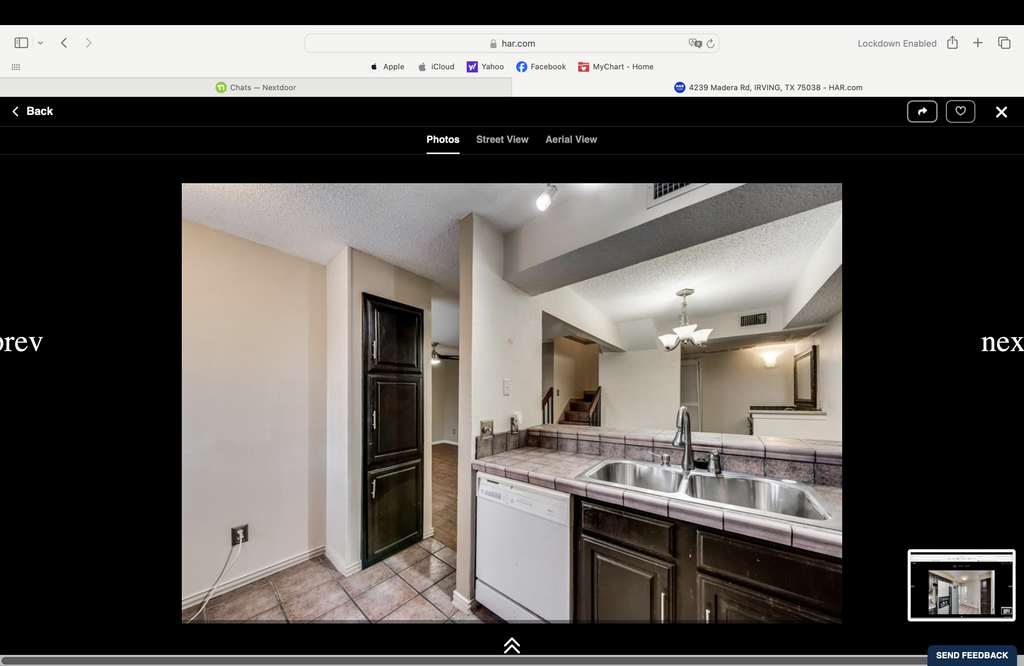Viewport: 1024px width, 666px height.
Task: Advance to the next photo
Action: coord(1002,342)
